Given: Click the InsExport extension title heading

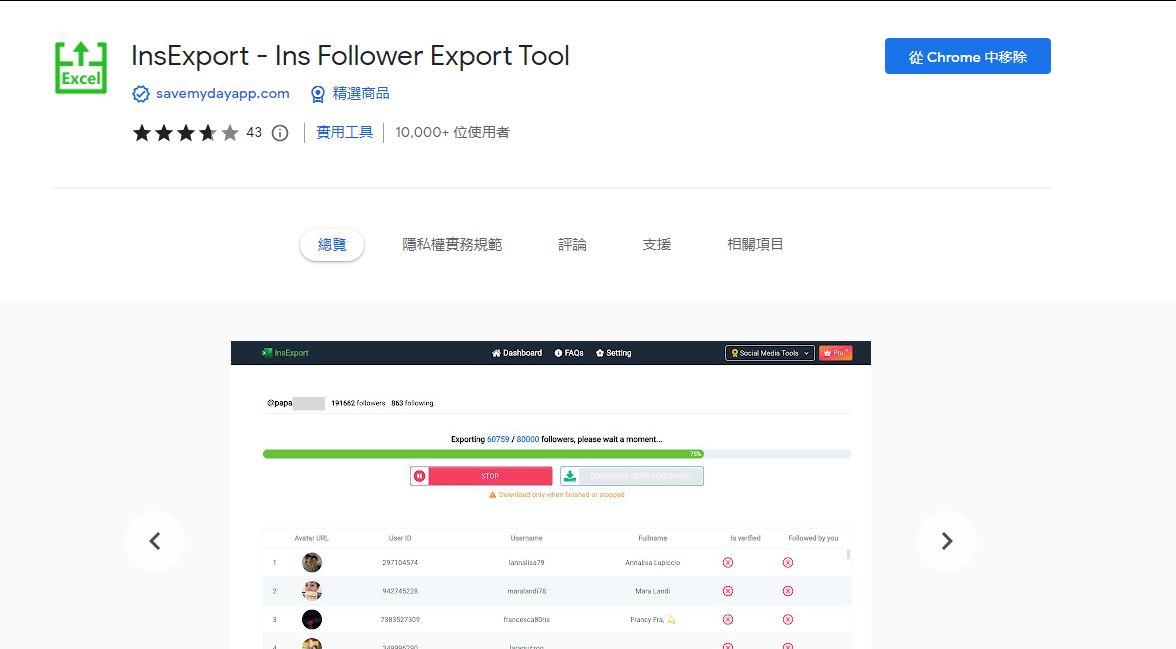Looking at the screenshot, I should [x=350, y=56].
